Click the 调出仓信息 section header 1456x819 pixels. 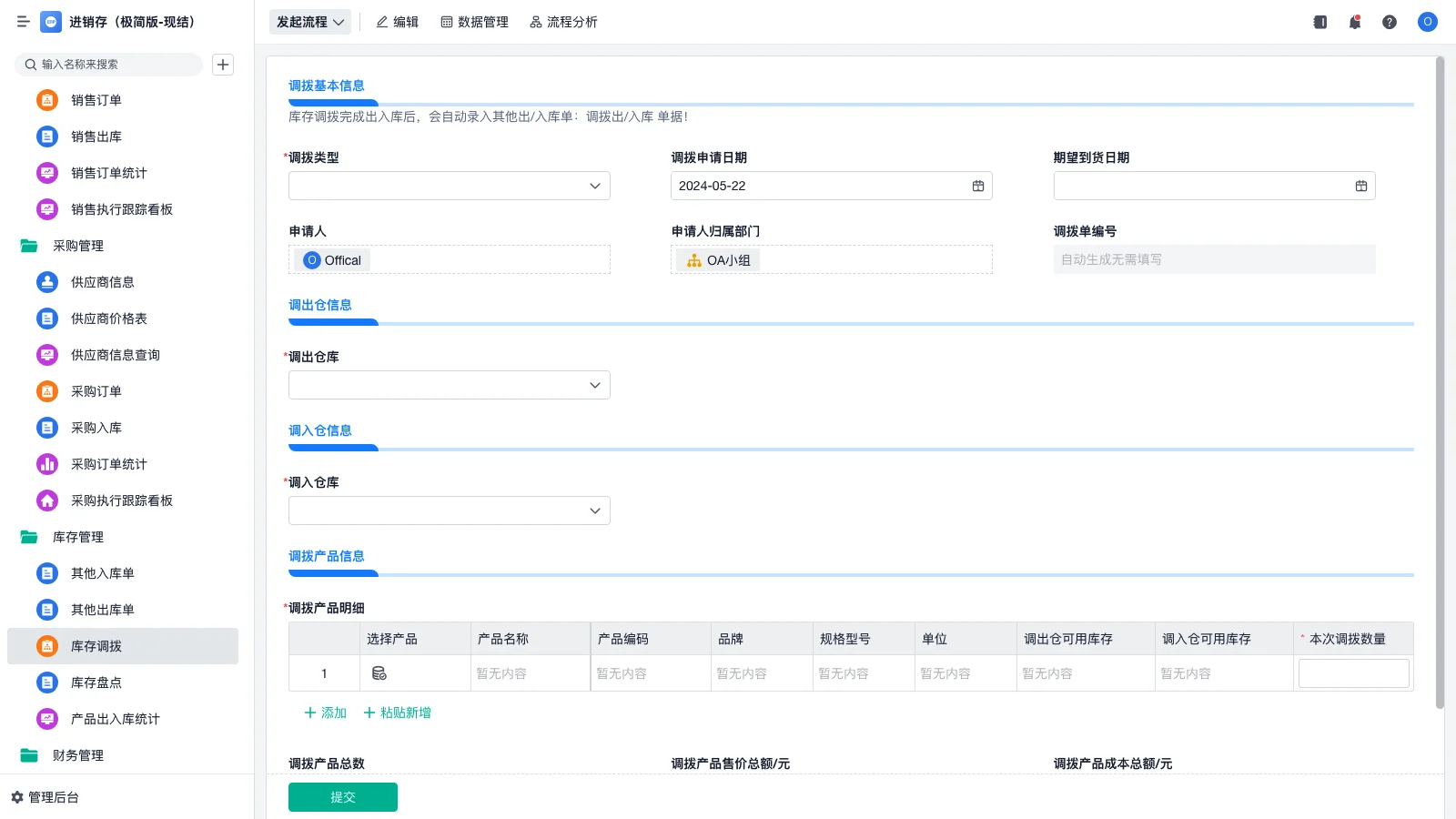320,305
